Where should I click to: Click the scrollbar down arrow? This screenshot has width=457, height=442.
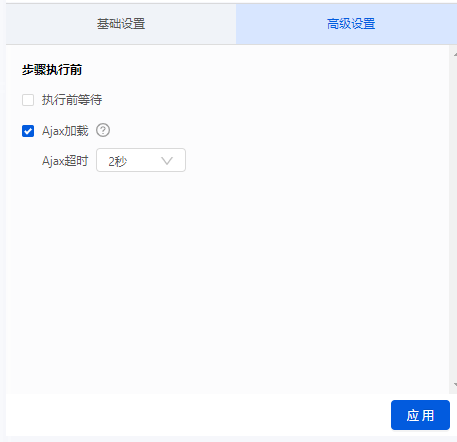point(455,385)
